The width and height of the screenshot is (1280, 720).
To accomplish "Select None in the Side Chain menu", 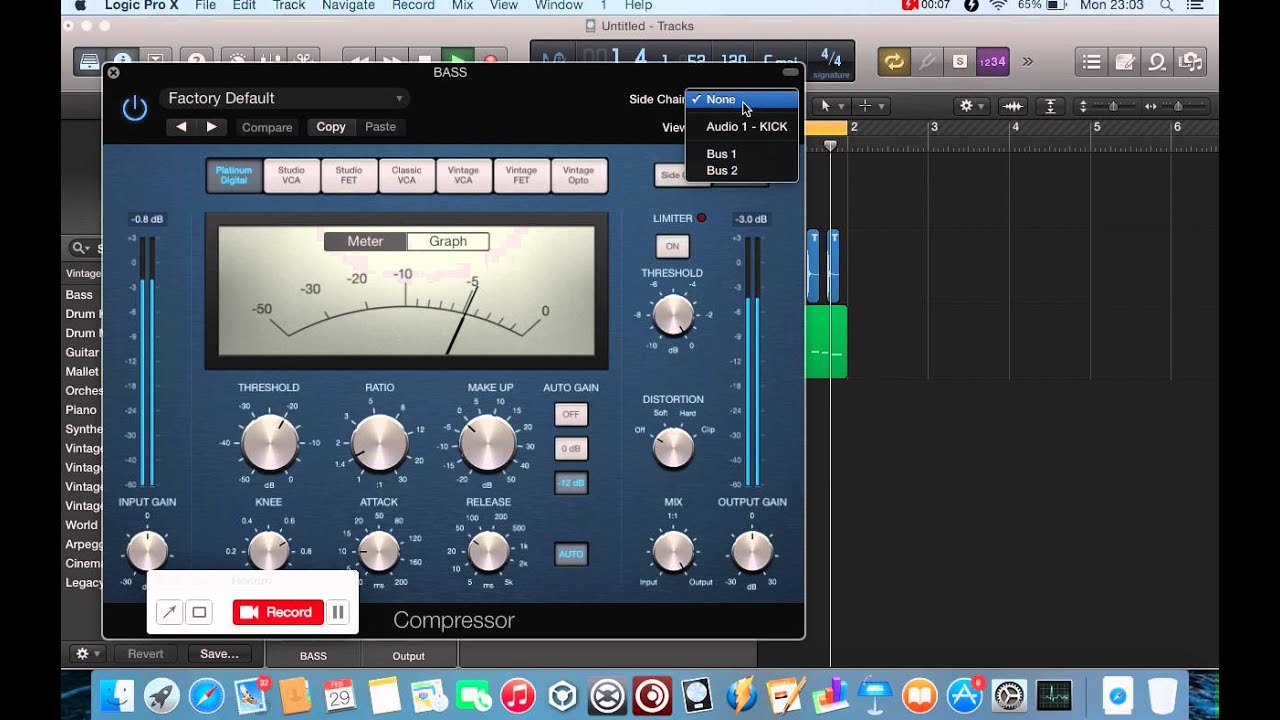I will (742, 100).
